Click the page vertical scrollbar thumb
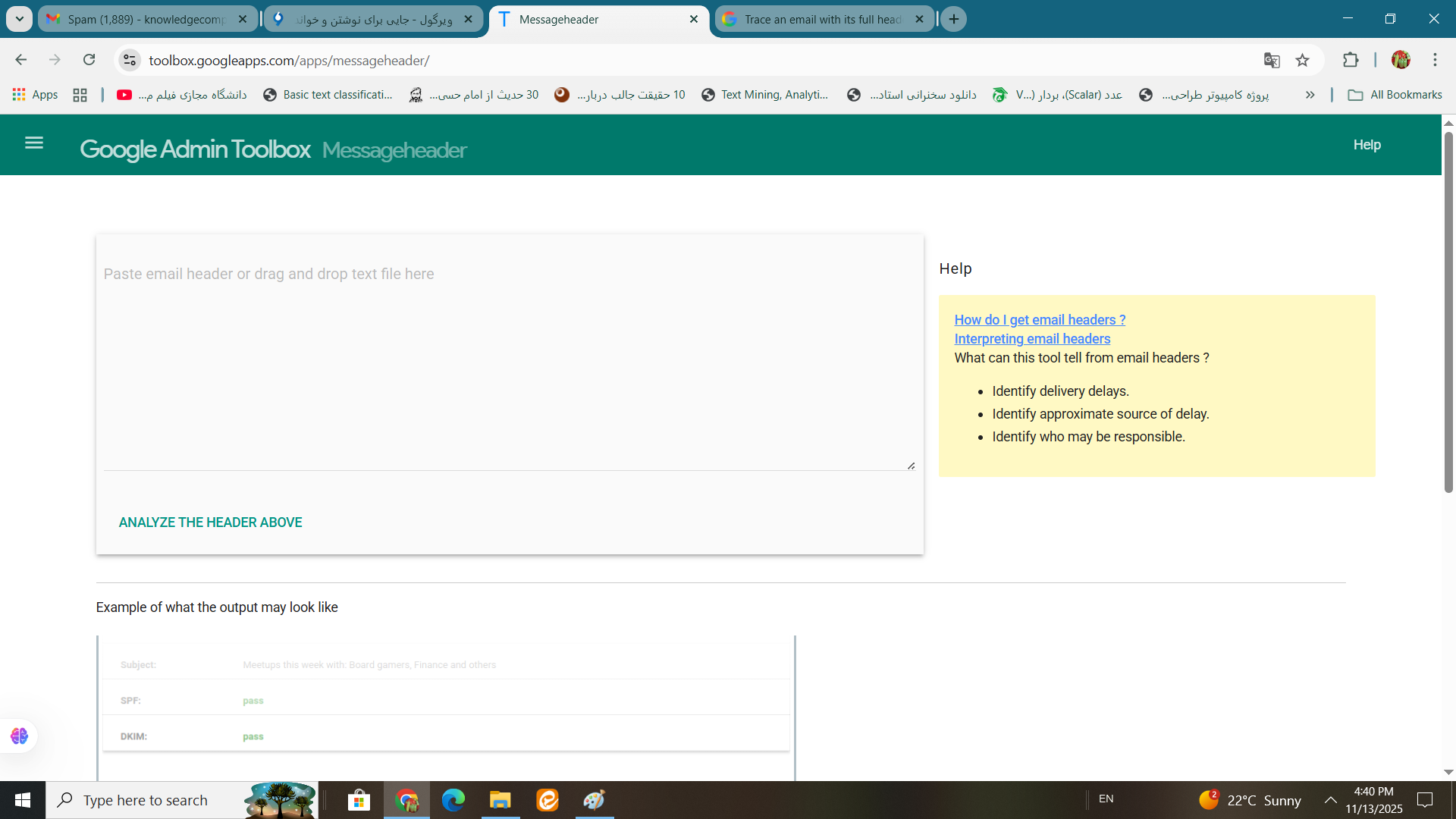This screenshot has height=819, width=1456. tap(1448, 311)
